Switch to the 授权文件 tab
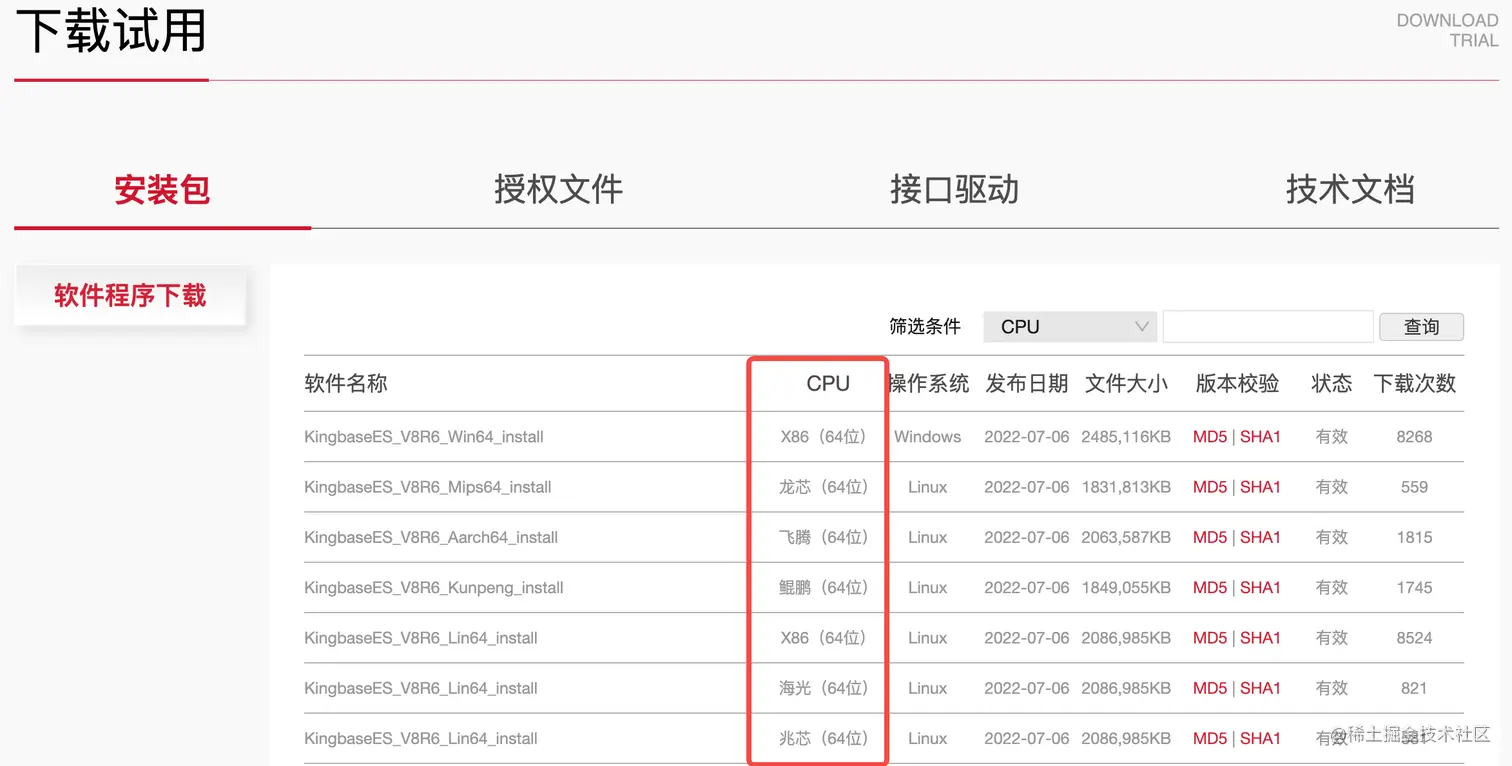The width and height of the screenshot is (1512, 766). [x=558, y=189]
